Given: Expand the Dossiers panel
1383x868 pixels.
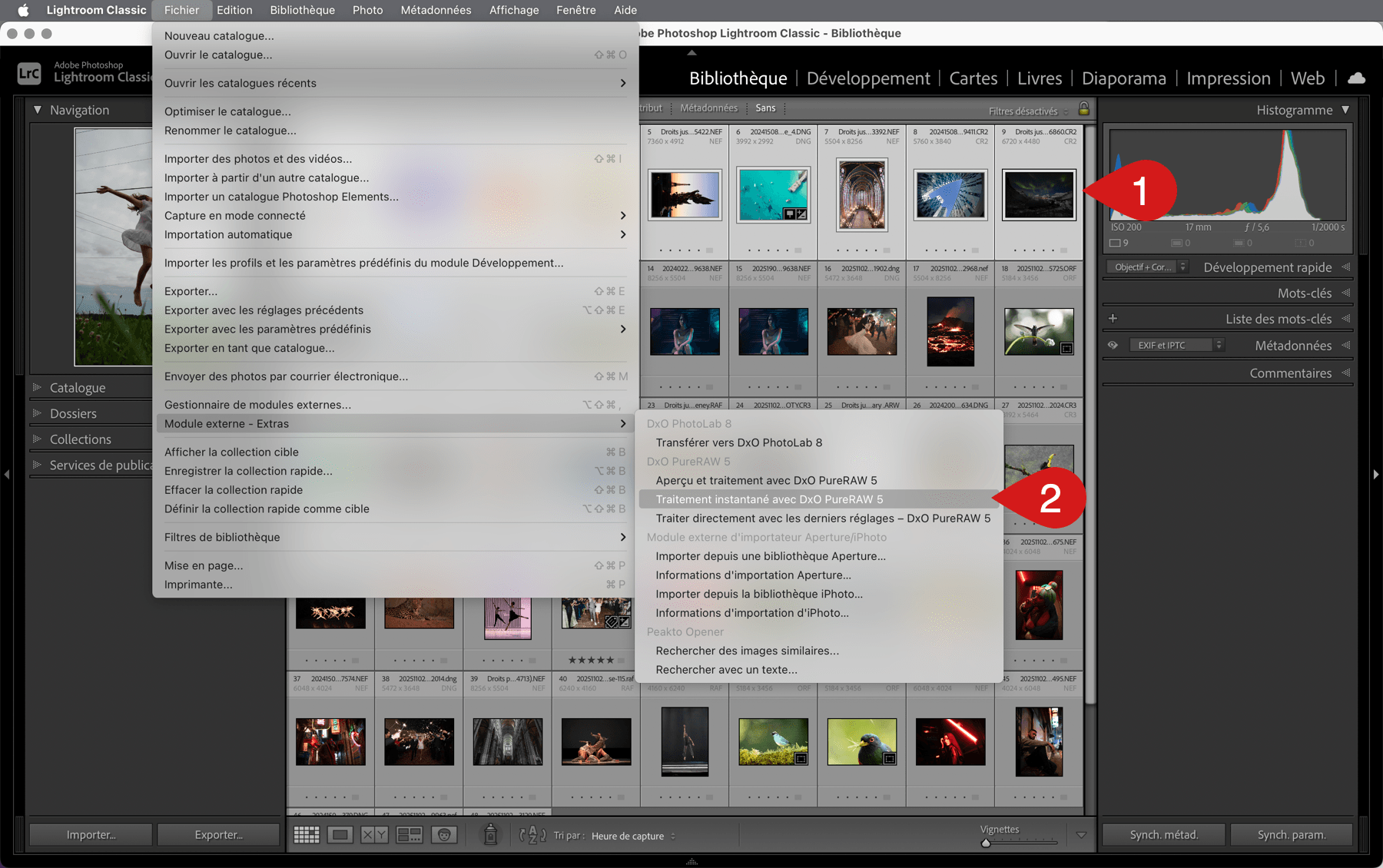Looking at the screenshot, I should (36, 413).
